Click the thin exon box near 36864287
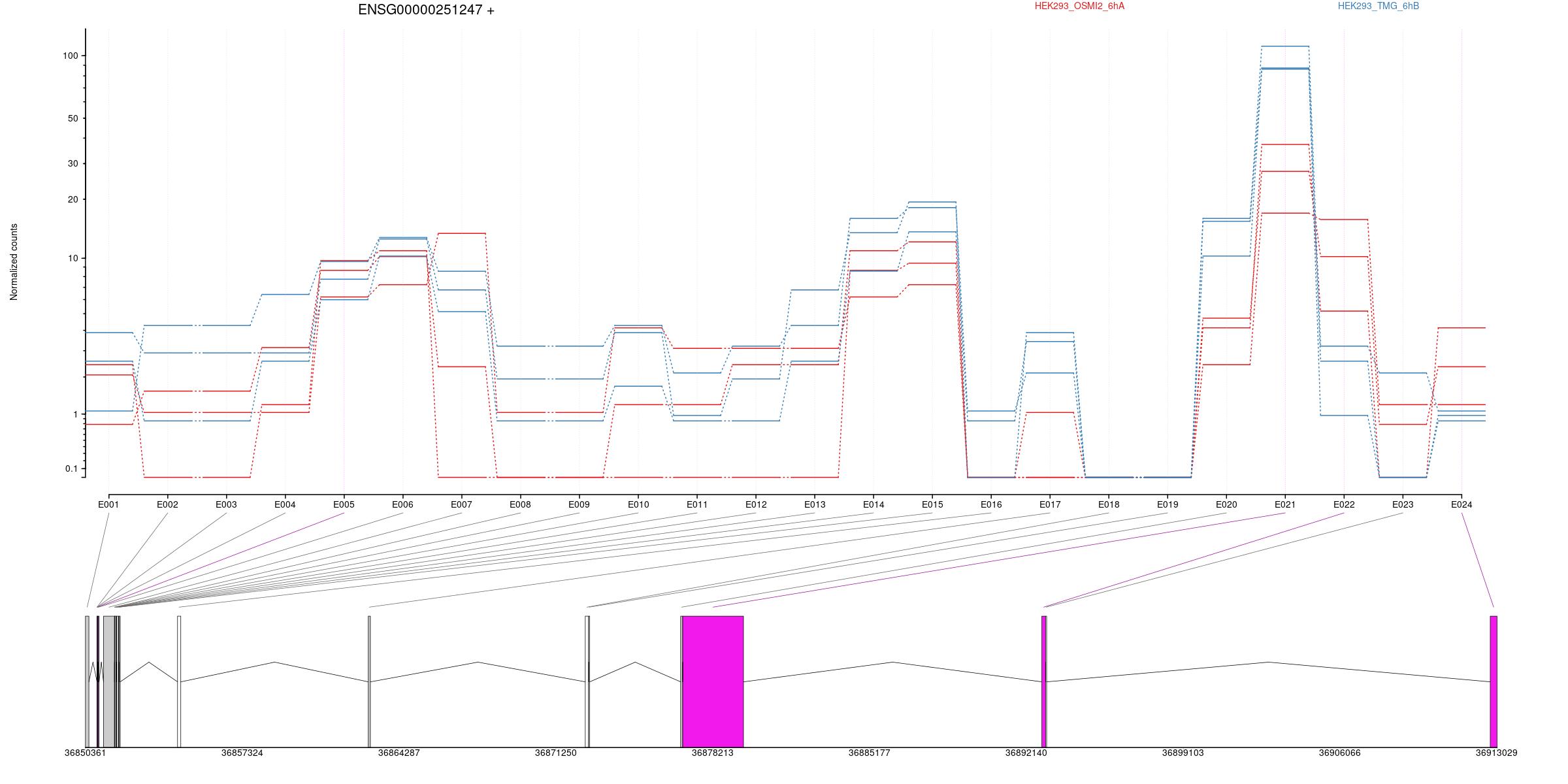The height and width of the screenshot is (784, 1568). pyautogui.click(x=369, y=681)
